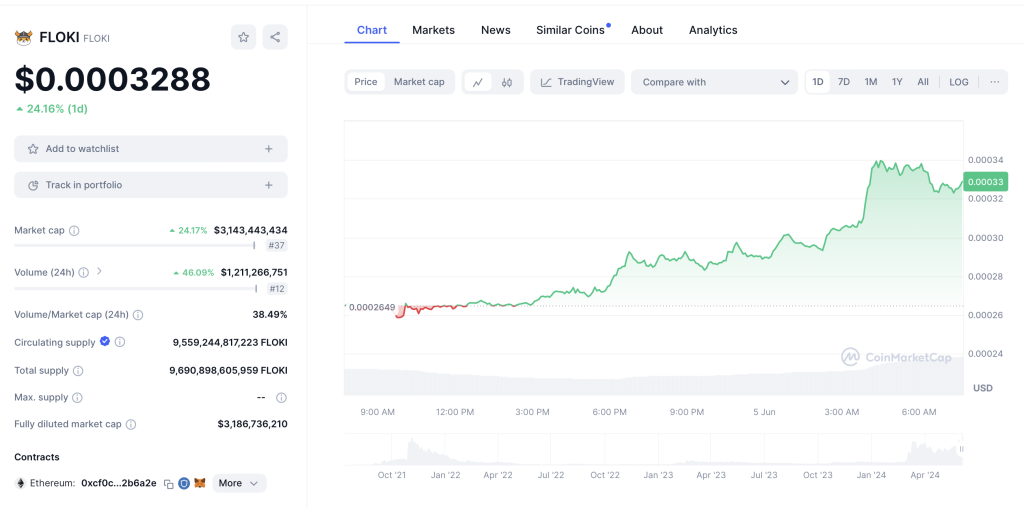Select the 1Y time range

[x=897, y=82]
